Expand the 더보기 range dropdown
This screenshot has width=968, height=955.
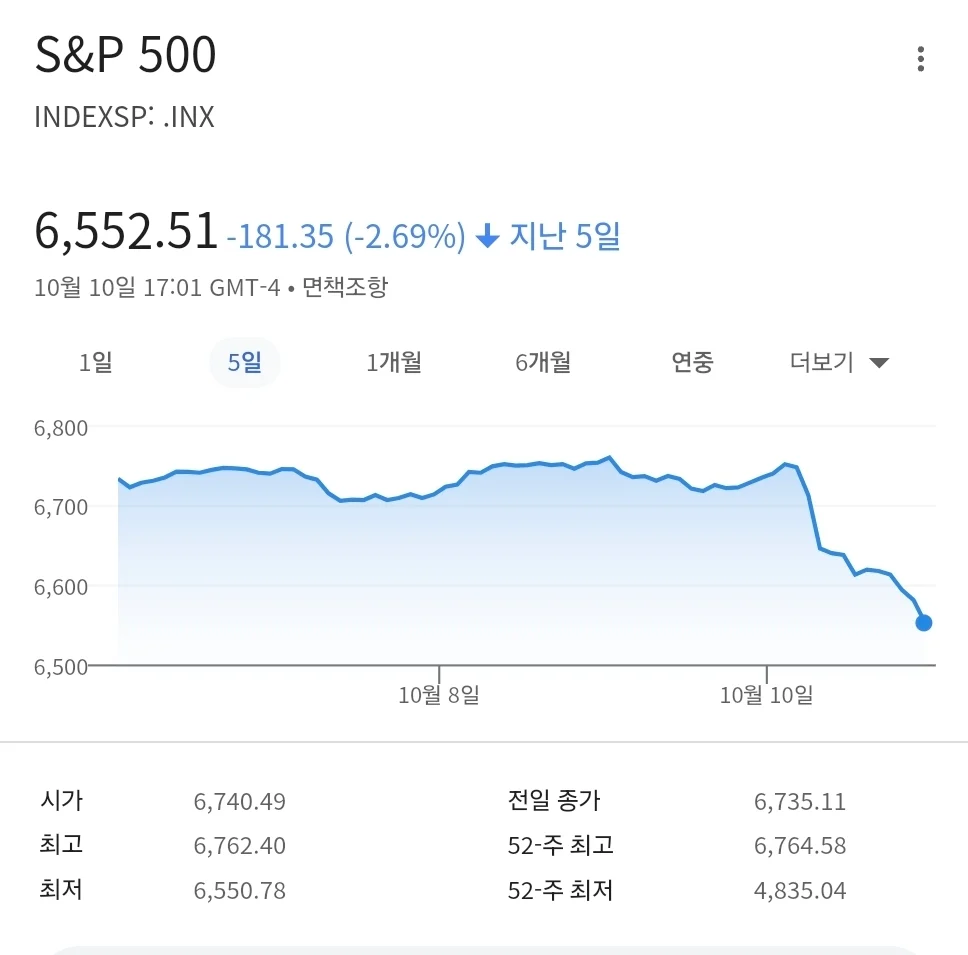(839, 362)
